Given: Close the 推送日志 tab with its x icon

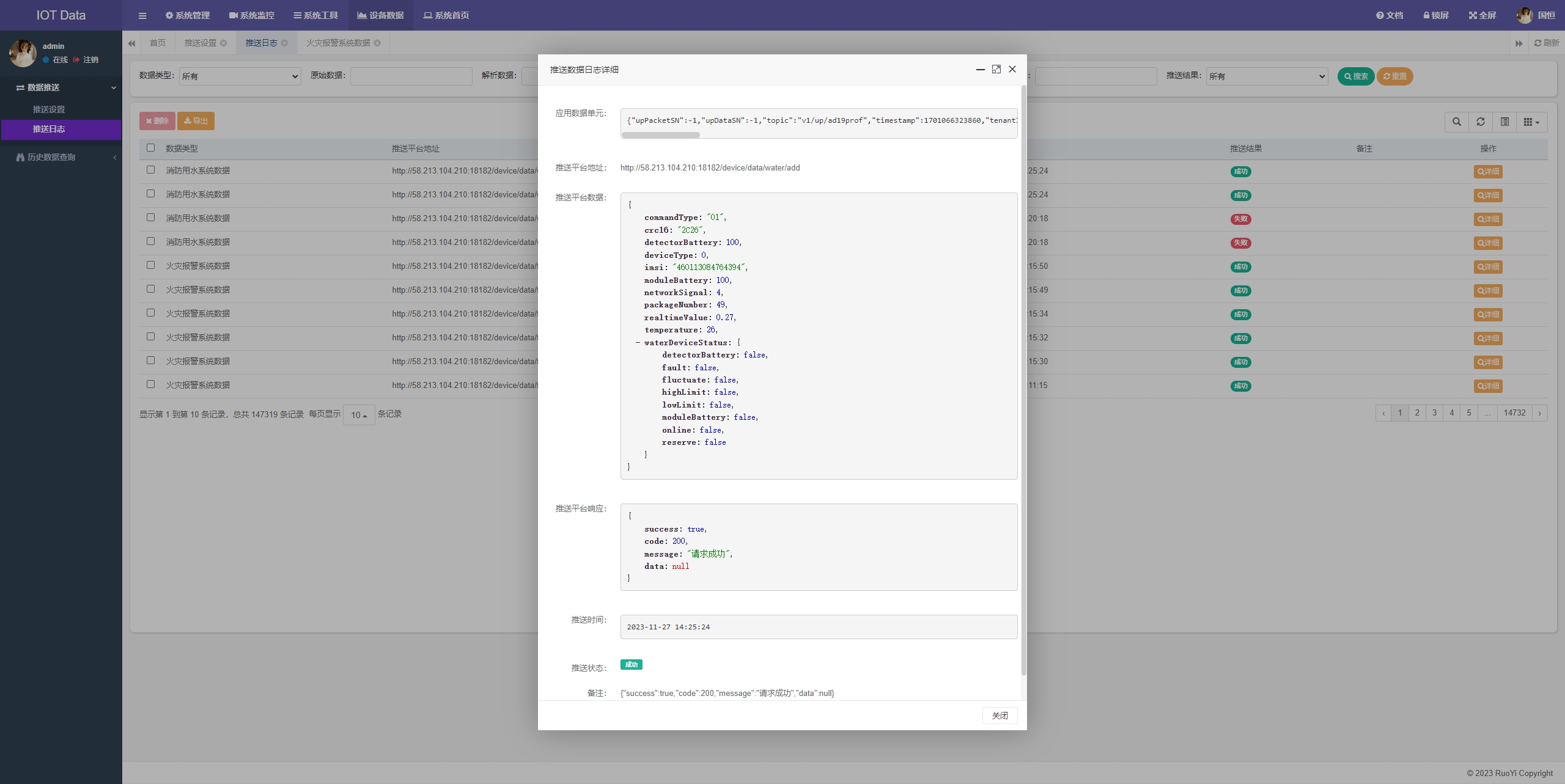Looking at the screenshot, I should coord(284,43).
